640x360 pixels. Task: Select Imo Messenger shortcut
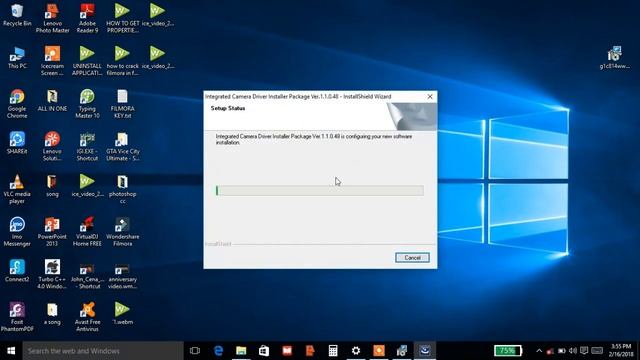(17, 231)
